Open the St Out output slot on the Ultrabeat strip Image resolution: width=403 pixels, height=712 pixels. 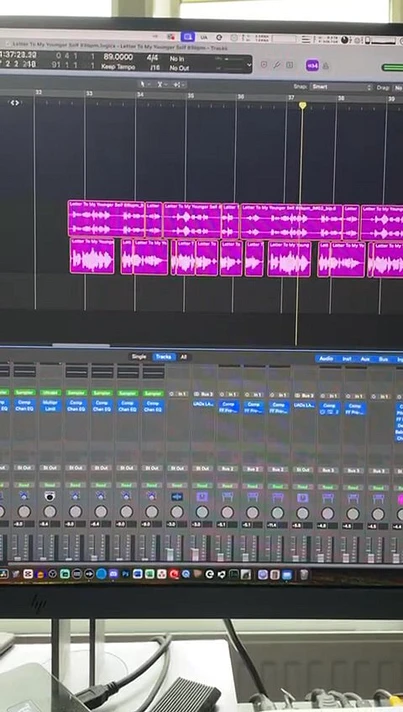[50, 467]
